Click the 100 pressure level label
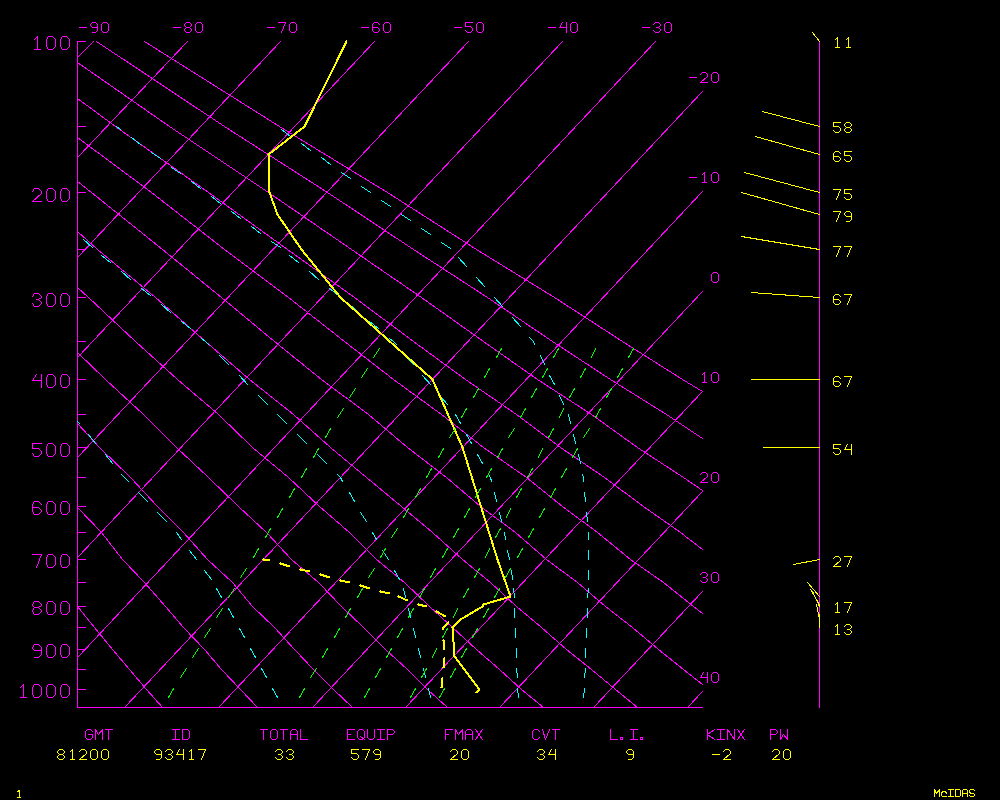Screen dimensions: 1000x800 click(x=52, y=43)
